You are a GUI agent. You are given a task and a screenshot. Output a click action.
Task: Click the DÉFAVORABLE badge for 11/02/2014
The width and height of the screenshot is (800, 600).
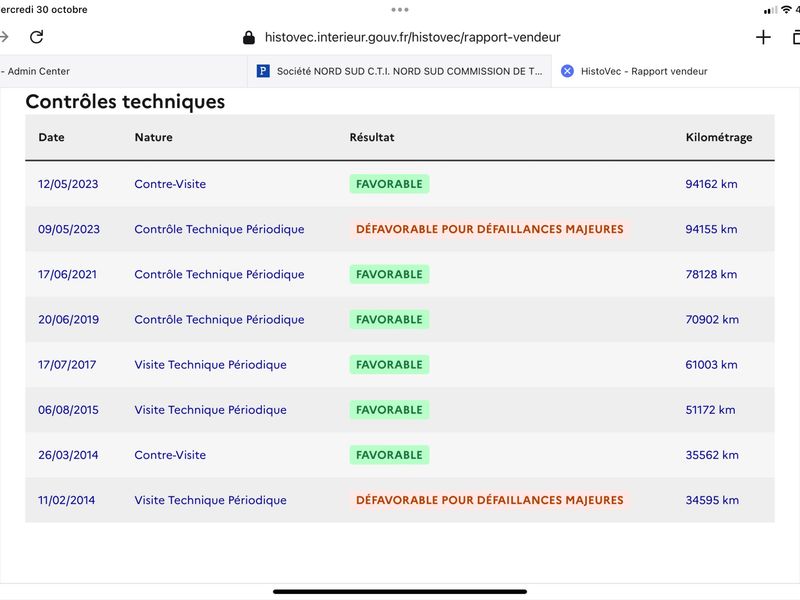tap(489, 500)
